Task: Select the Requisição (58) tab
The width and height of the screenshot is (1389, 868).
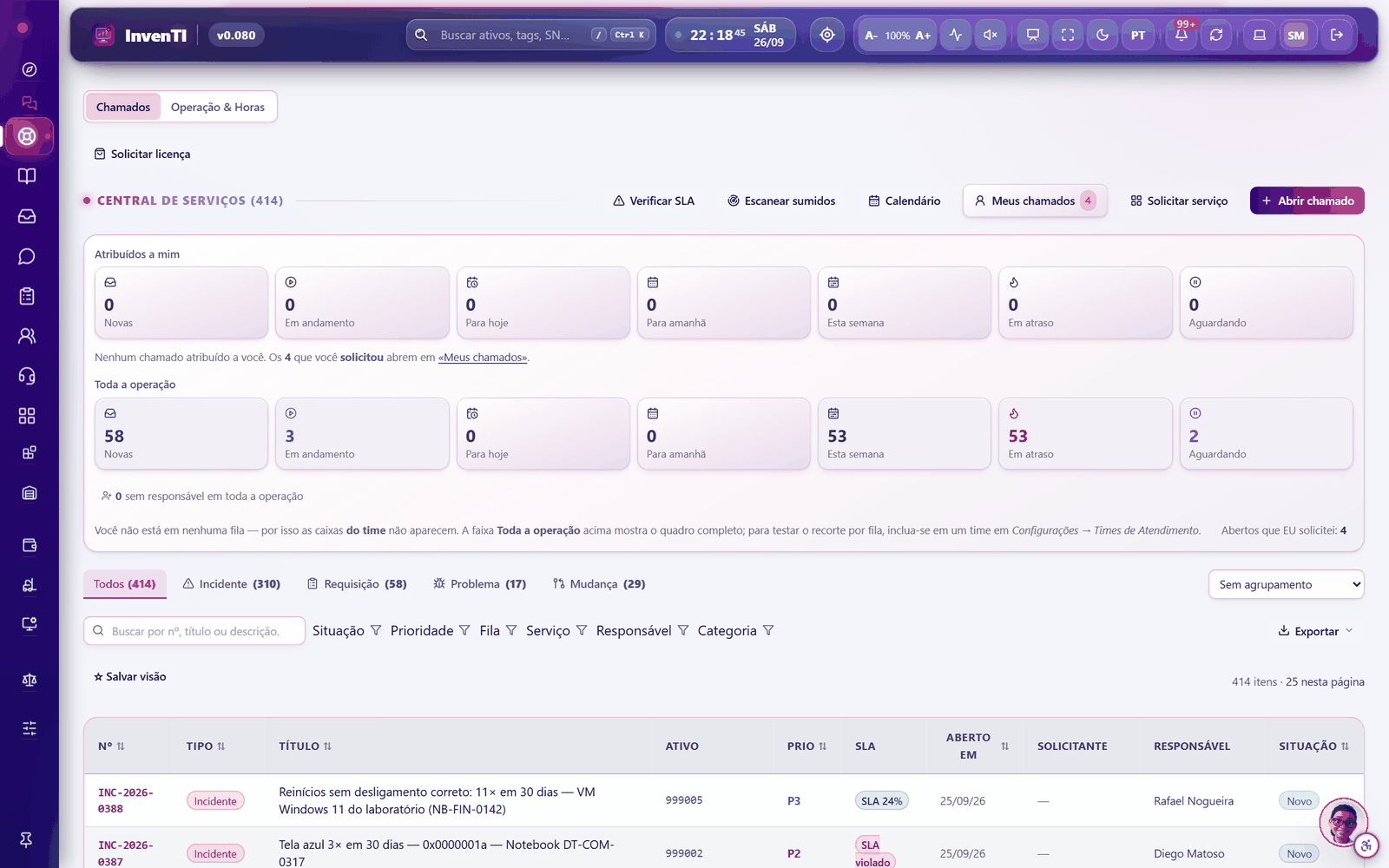Action: tap(357, 584)
